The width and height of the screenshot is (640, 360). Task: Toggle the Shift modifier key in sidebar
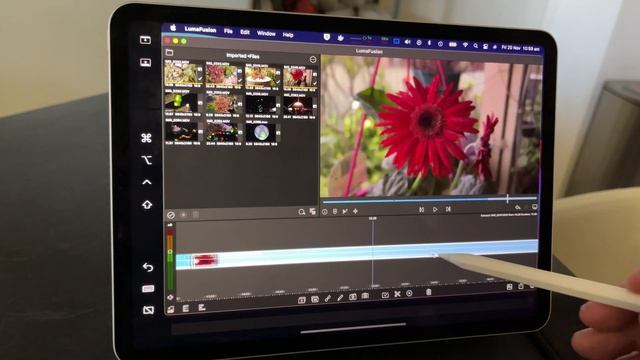pyautogui.click(x=147, y=204)
